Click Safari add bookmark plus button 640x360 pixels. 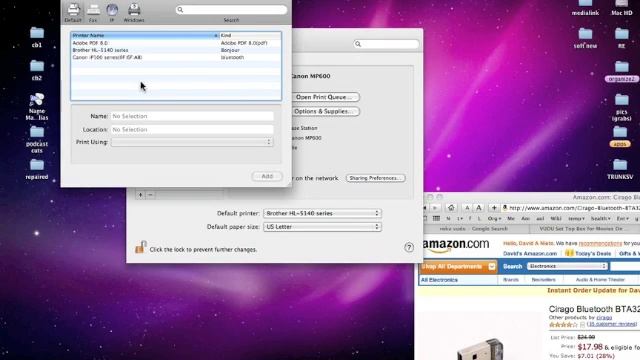494,208
